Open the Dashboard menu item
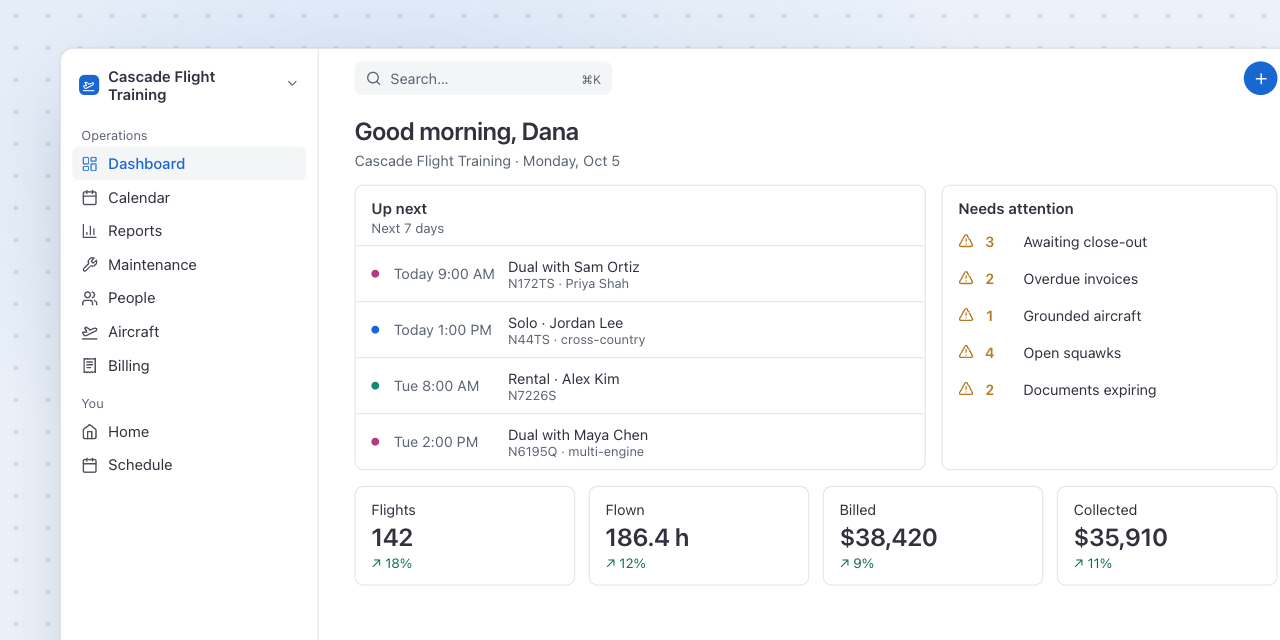Image resolution: width=1280 pixels, height=640 pixels. (189, 164)
